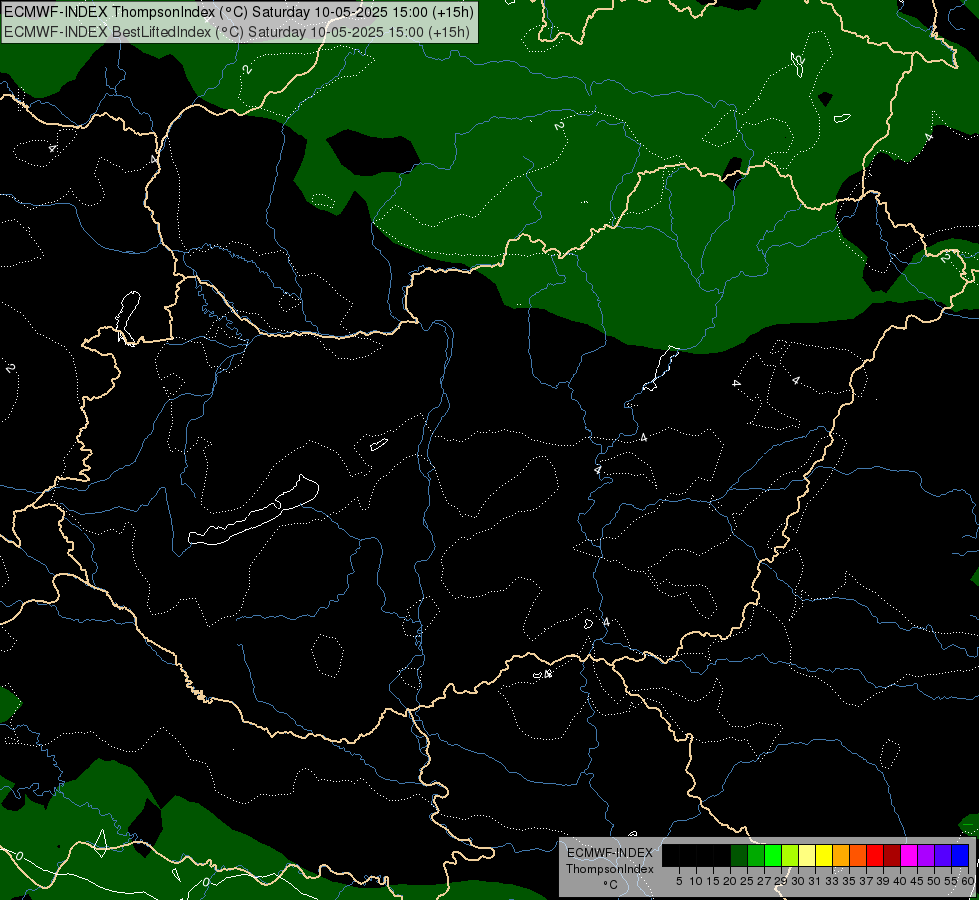Select the magenta 40-45 legend swatch

[x=909, y=855]
